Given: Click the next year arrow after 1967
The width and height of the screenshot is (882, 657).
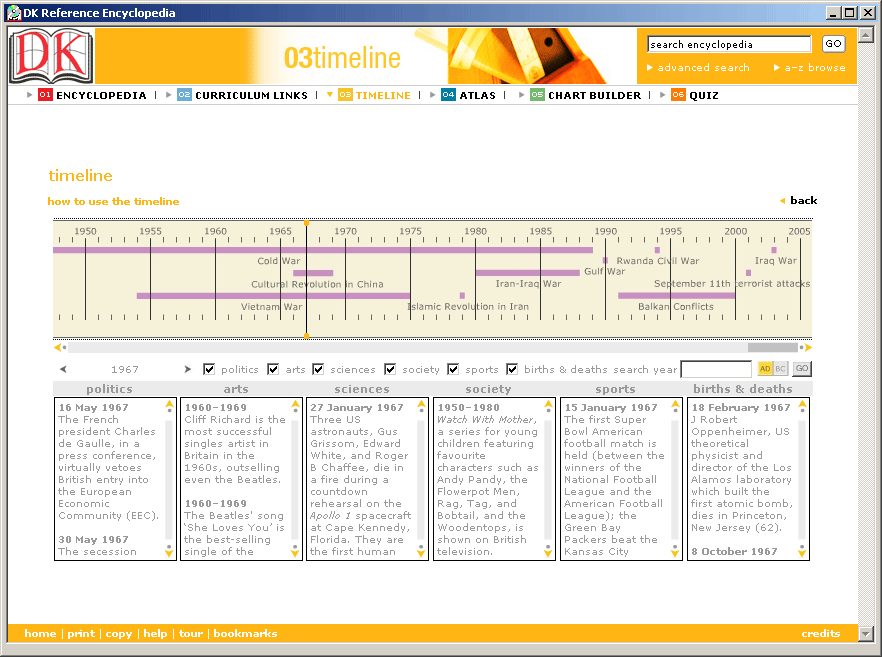Looking at the screenshot, I should click(188, 369).
